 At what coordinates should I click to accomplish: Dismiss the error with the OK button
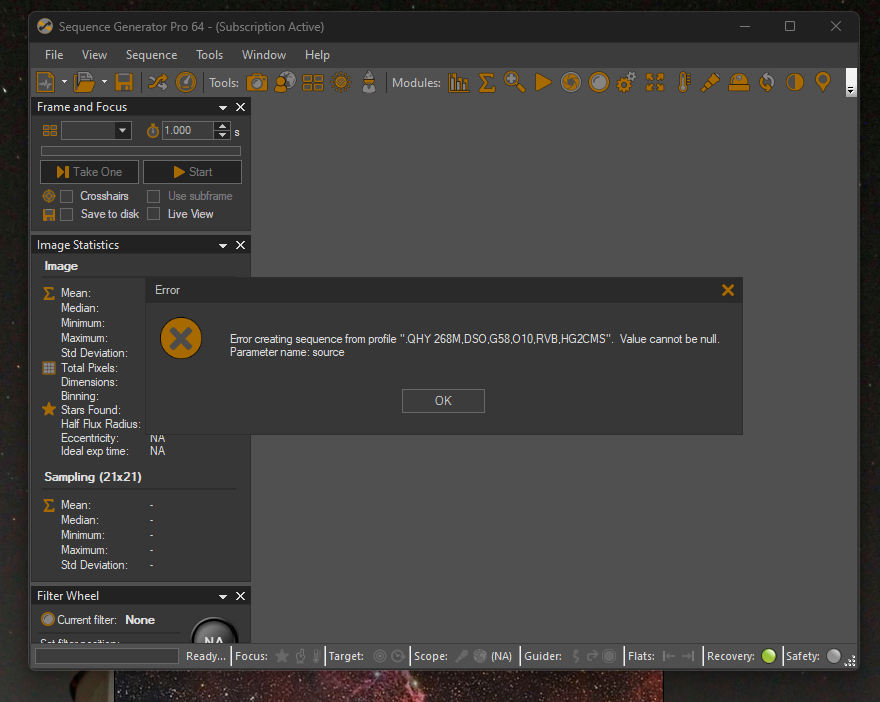point(443,401)
